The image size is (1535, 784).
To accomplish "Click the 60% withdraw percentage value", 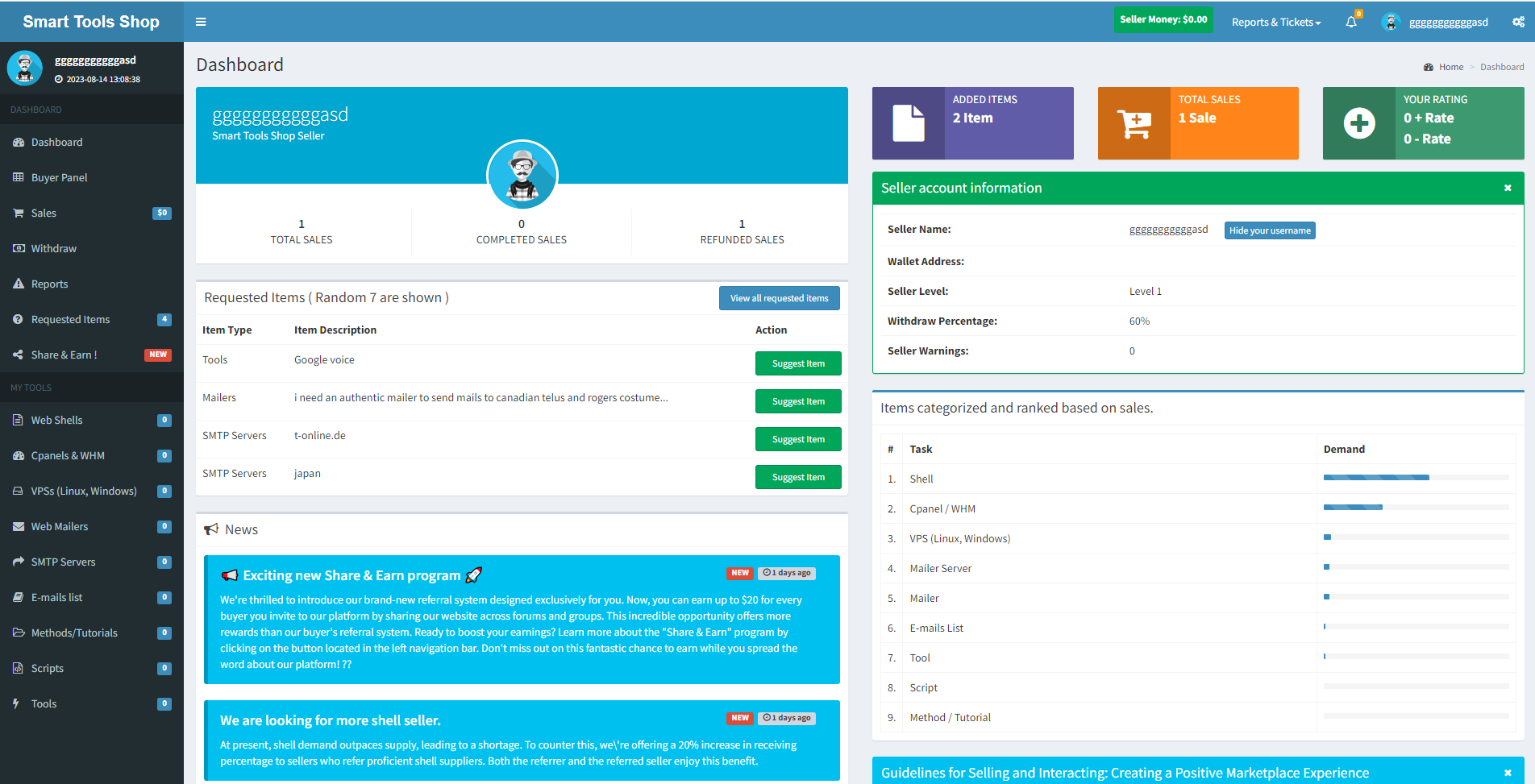I will coord(1139,321).
